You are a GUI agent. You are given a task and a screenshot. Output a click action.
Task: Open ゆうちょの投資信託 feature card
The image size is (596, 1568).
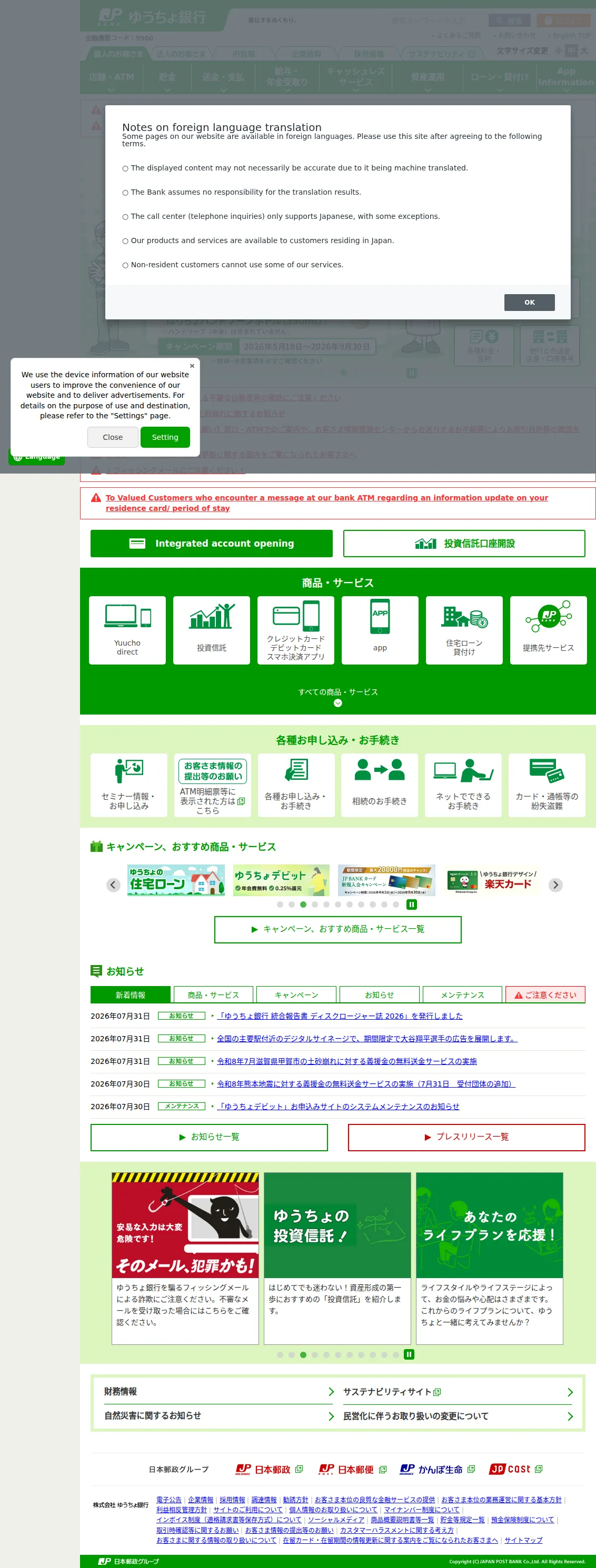337,1258
